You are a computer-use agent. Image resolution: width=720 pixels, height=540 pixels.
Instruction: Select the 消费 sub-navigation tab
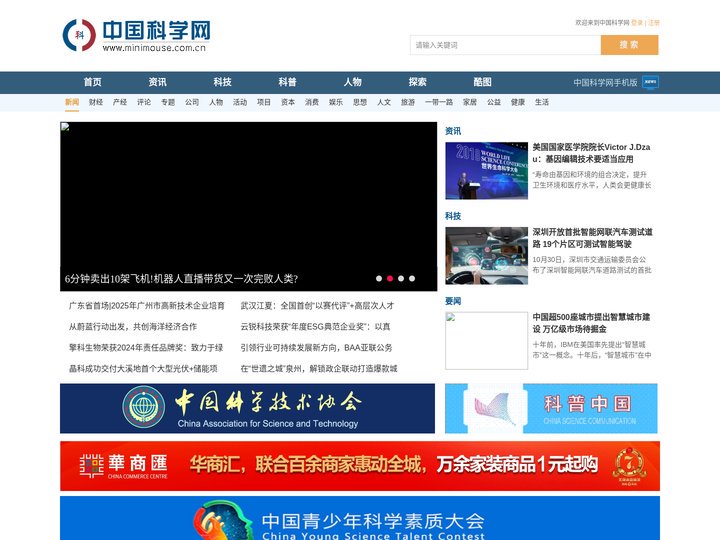pos(312,102)
